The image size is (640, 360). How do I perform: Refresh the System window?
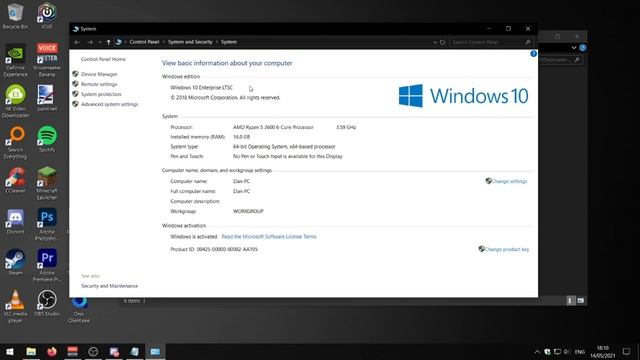[x=442, y=42]
